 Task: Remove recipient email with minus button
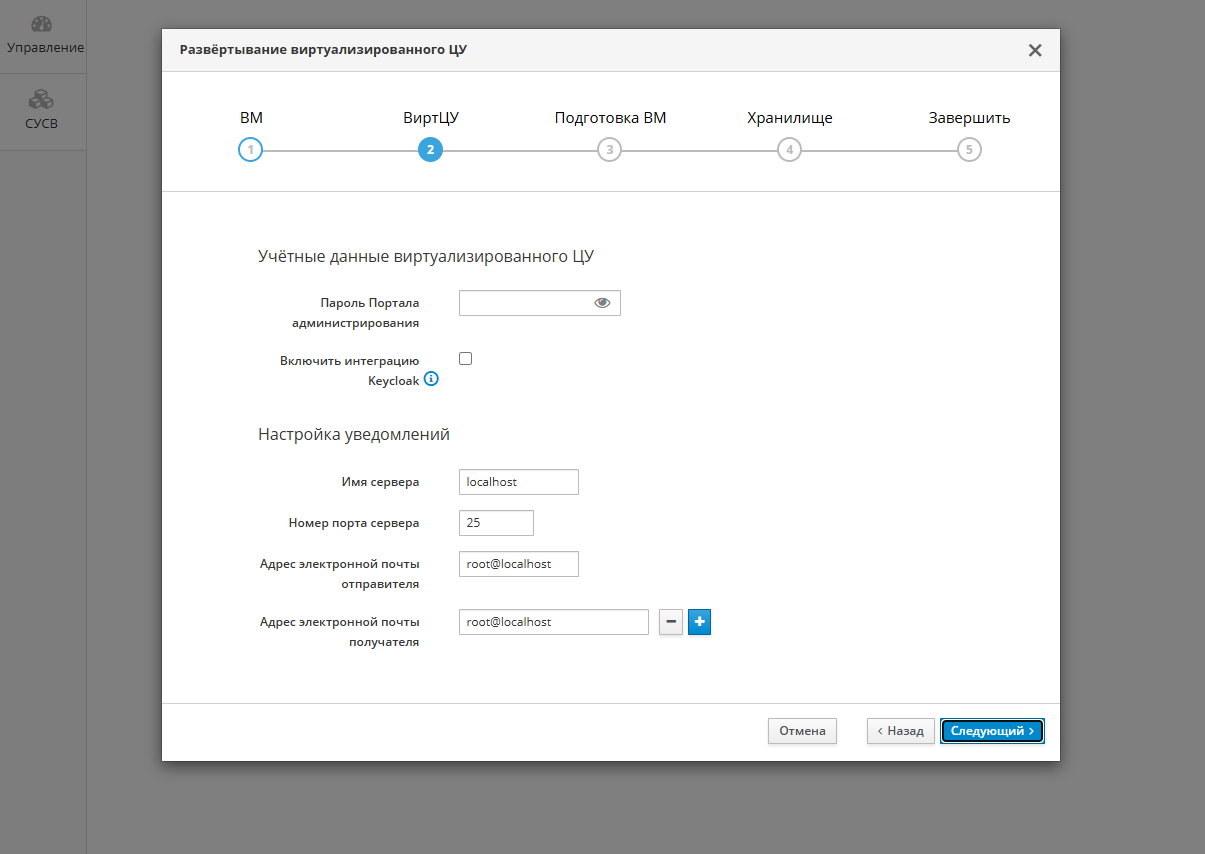pos(671,623)
